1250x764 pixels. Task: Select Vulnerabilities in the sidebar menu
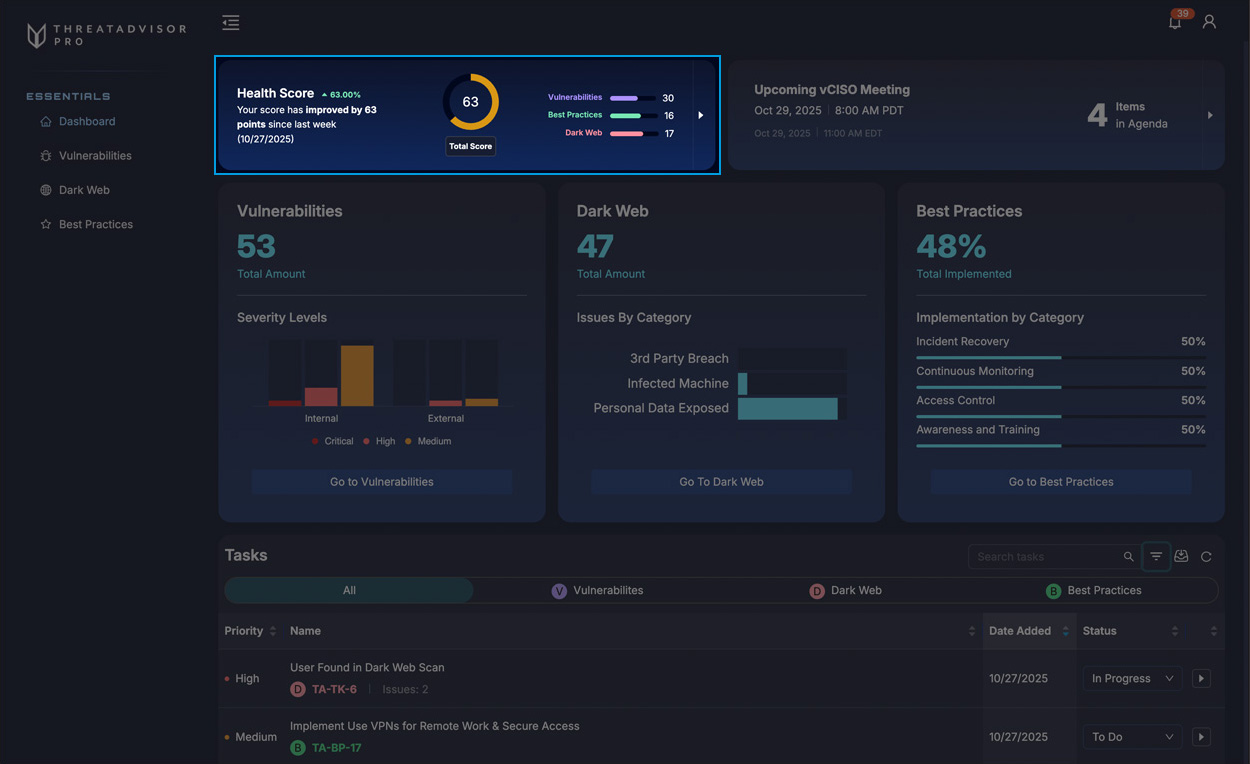click(95, 156)
